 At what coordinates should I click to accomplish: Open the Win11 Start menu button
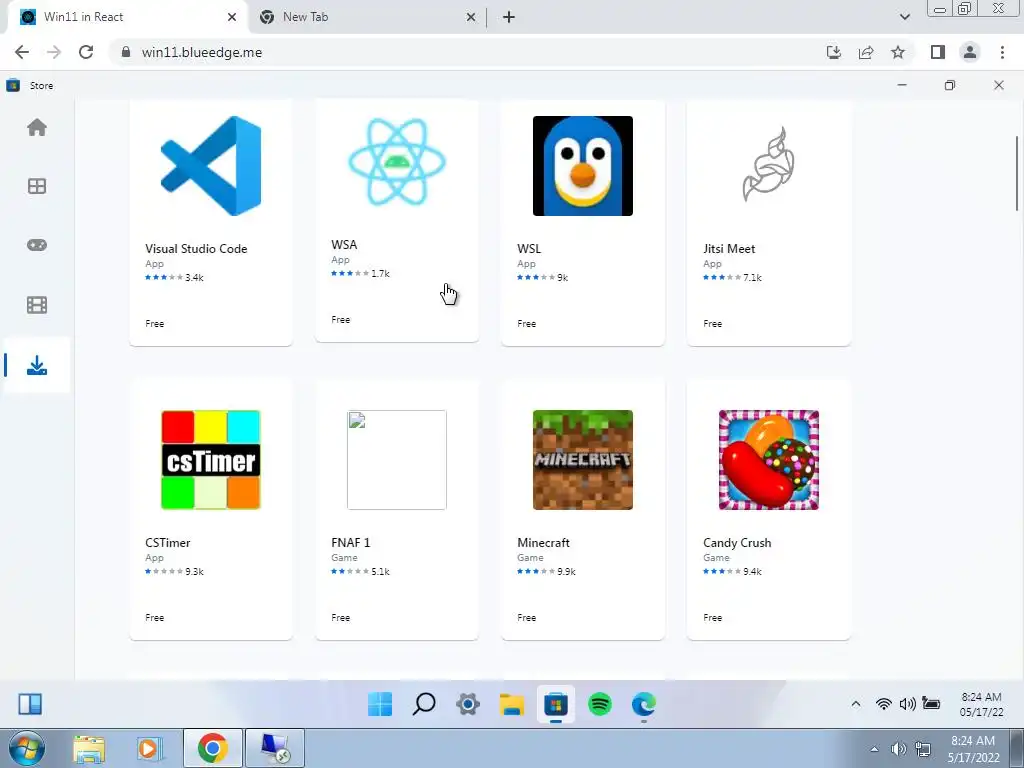tap(379, 704)
